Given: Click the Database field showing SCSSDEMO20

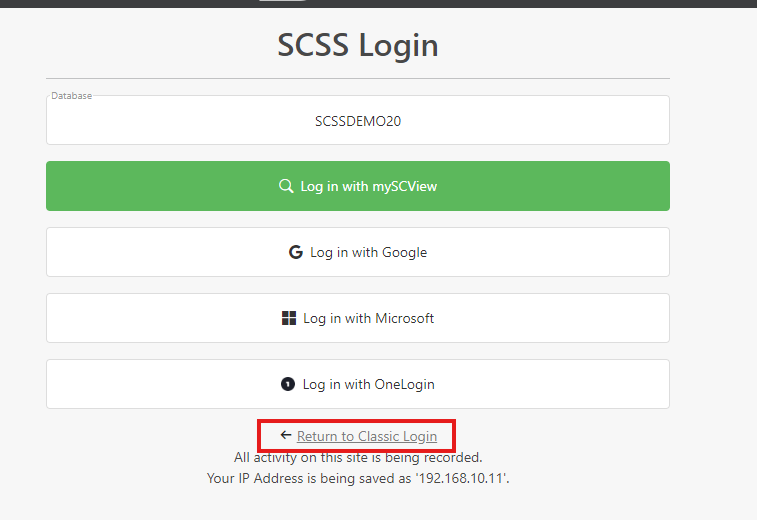Looking at the screenshot, I should click(358, 120).
